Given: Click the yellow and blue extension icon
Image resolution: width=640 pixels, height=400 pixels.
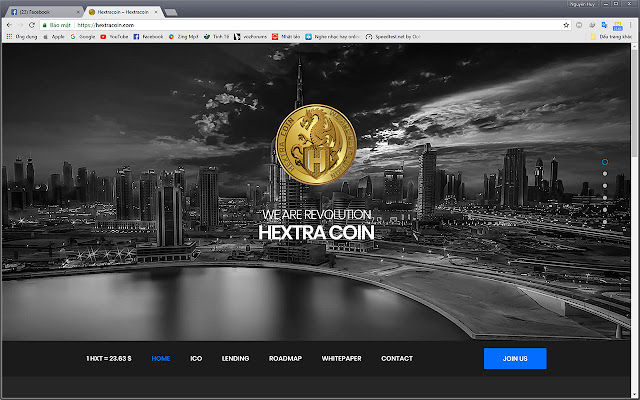Looking at the screenshot, I should click(x=618, y=26).
